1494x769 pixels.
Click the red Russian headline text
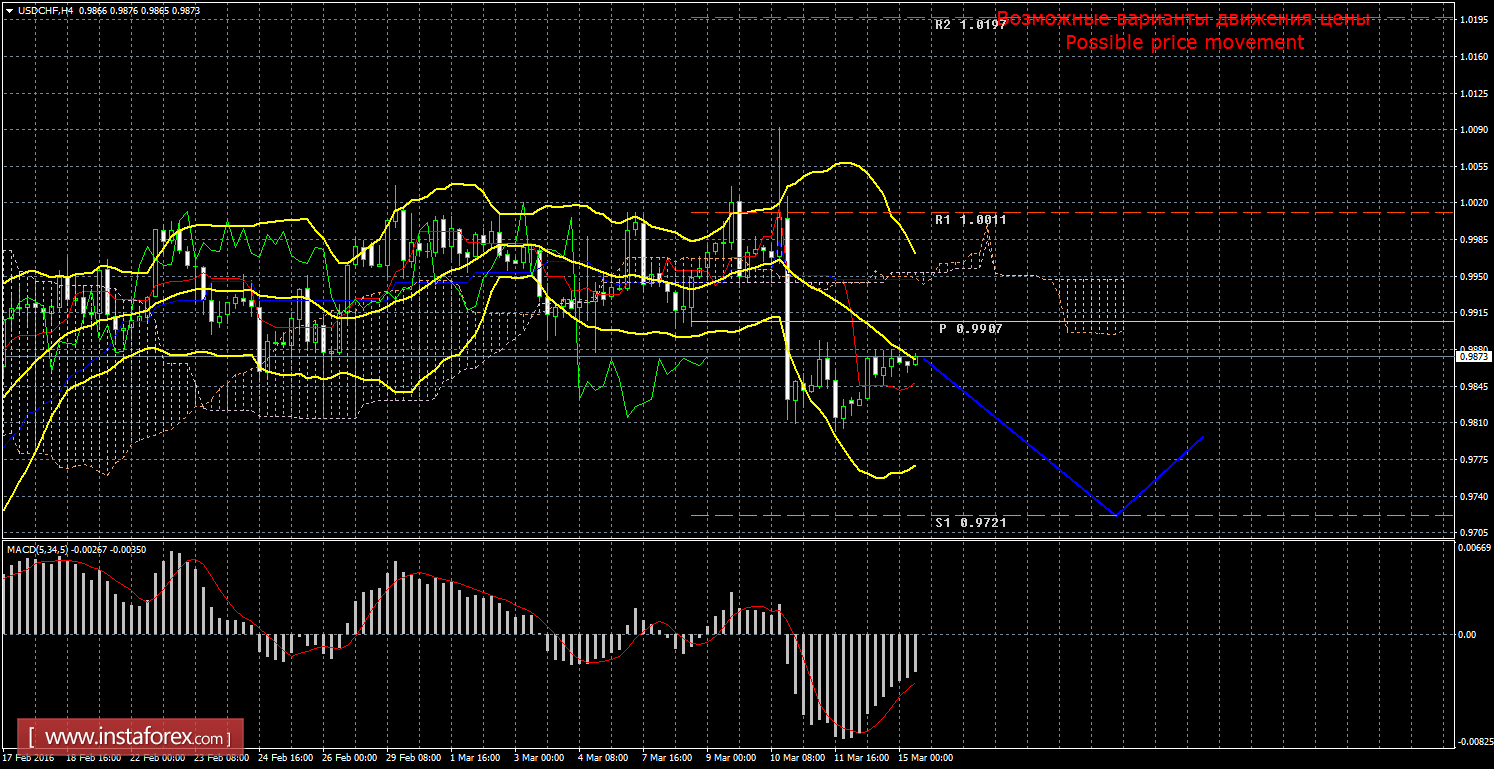1183,19
